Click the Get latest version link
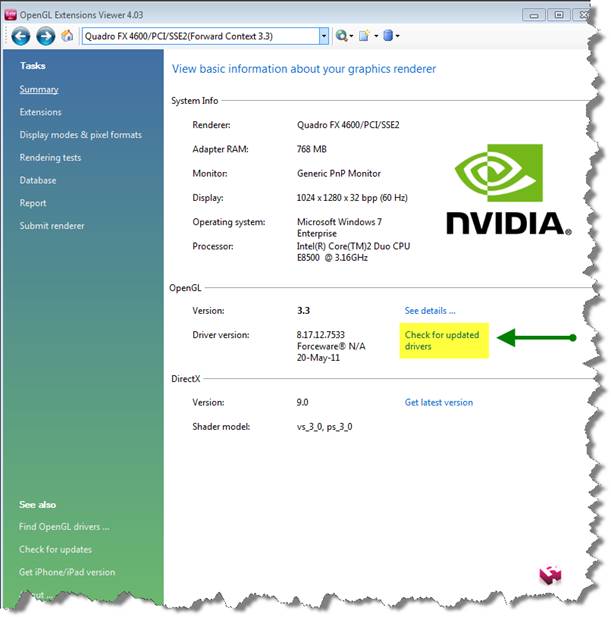 coord(439,403)
